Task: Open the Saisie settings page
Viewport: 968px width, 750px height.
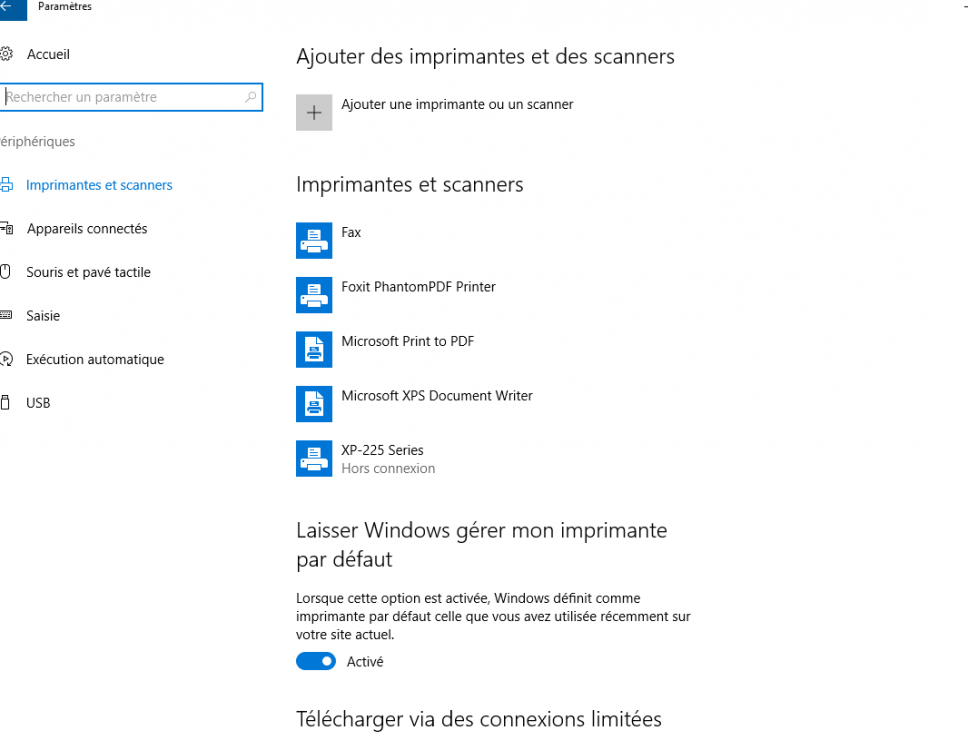Action: (43, 316)
